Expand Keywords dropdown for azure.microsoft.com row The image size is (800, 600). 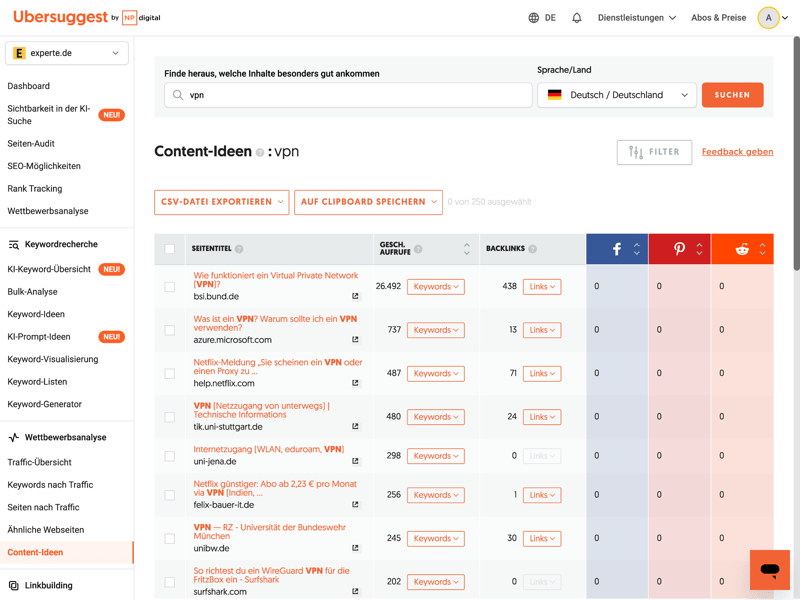point(435,330)
